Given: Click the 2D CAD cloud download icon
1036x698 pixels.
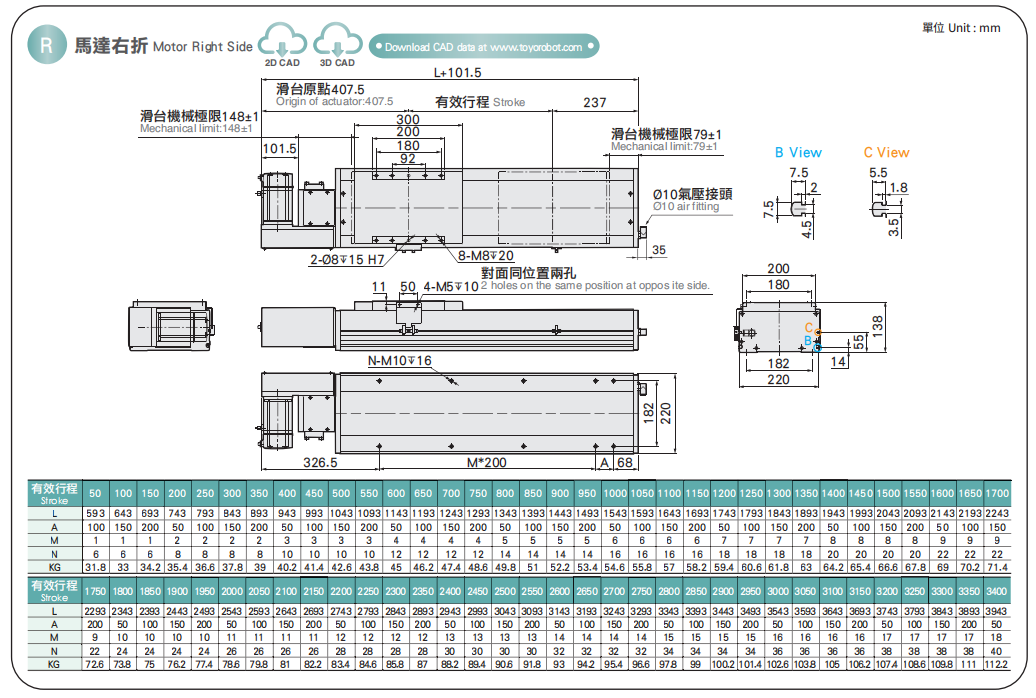Looking at the screenshot, I should [x=283, y=44].
